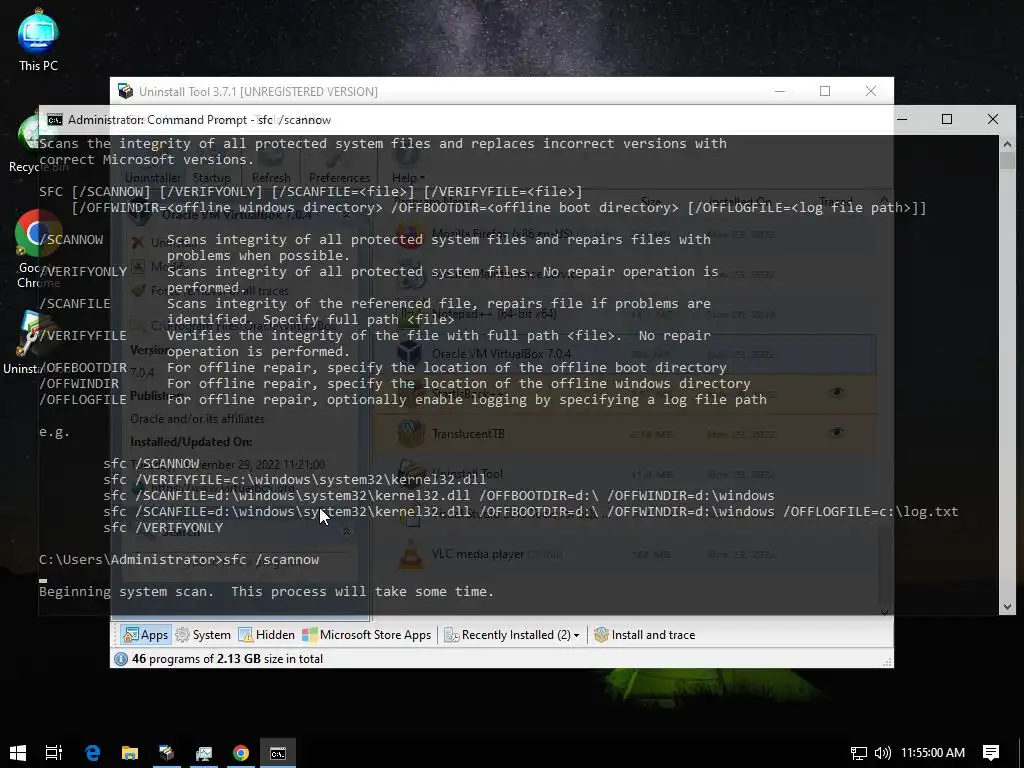Click the 11:55:00 AM taskbar clock
The width and height of the screenshot is (1024, 768).
pyautogui.click(x=933, y=753)
